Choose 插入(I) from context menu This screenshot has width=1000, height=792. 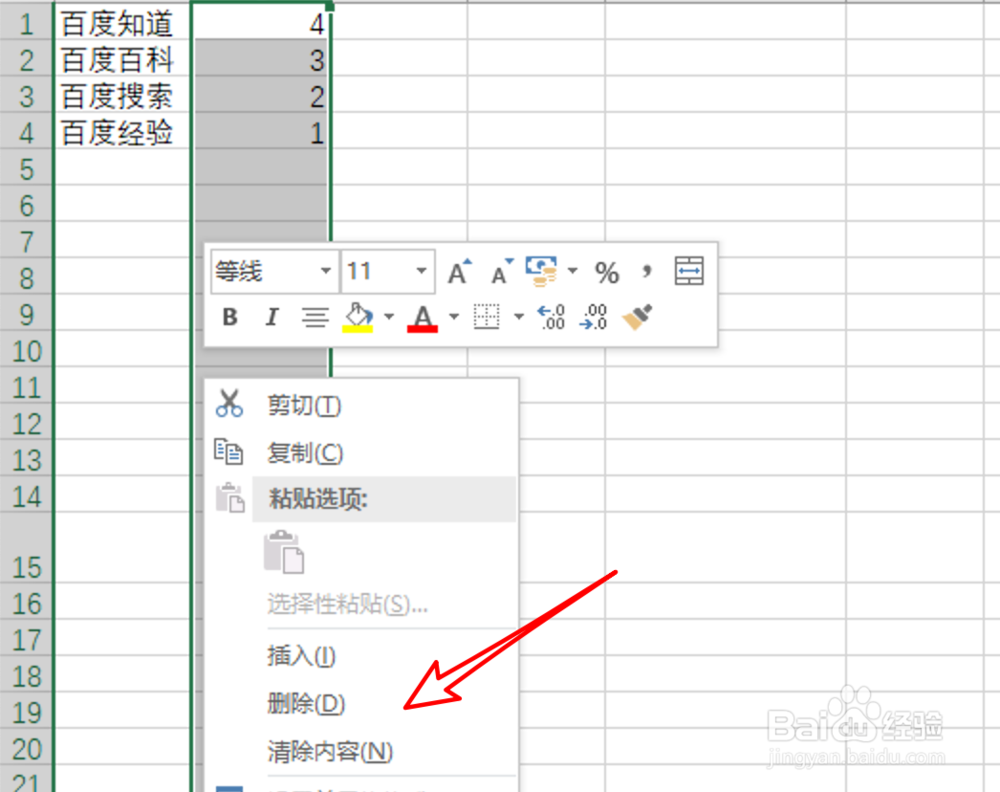click(362, 656)
